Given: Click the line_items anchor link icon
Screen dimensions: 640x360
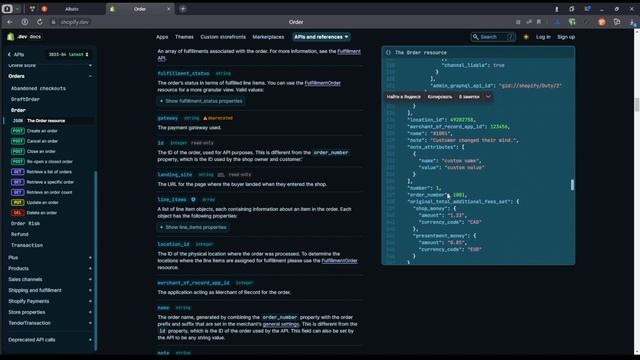Looking at the screenshot, I should tap(193, 199).
